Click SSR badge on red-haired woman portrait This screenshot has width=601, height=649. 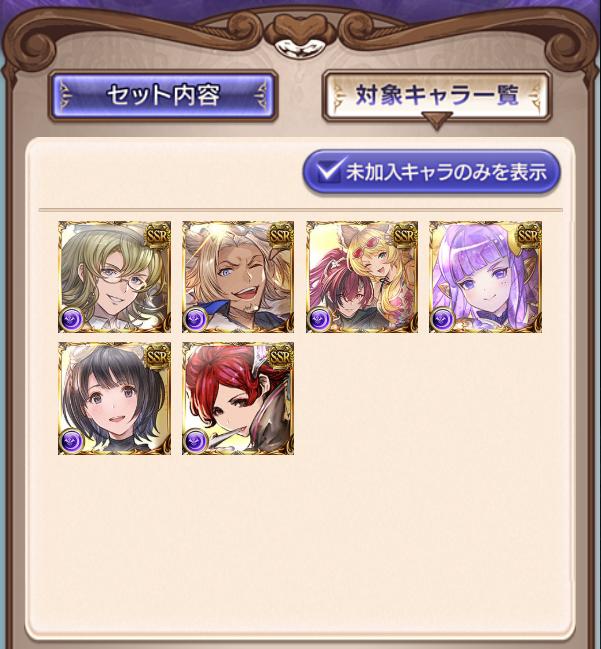[x=281, y=357]
